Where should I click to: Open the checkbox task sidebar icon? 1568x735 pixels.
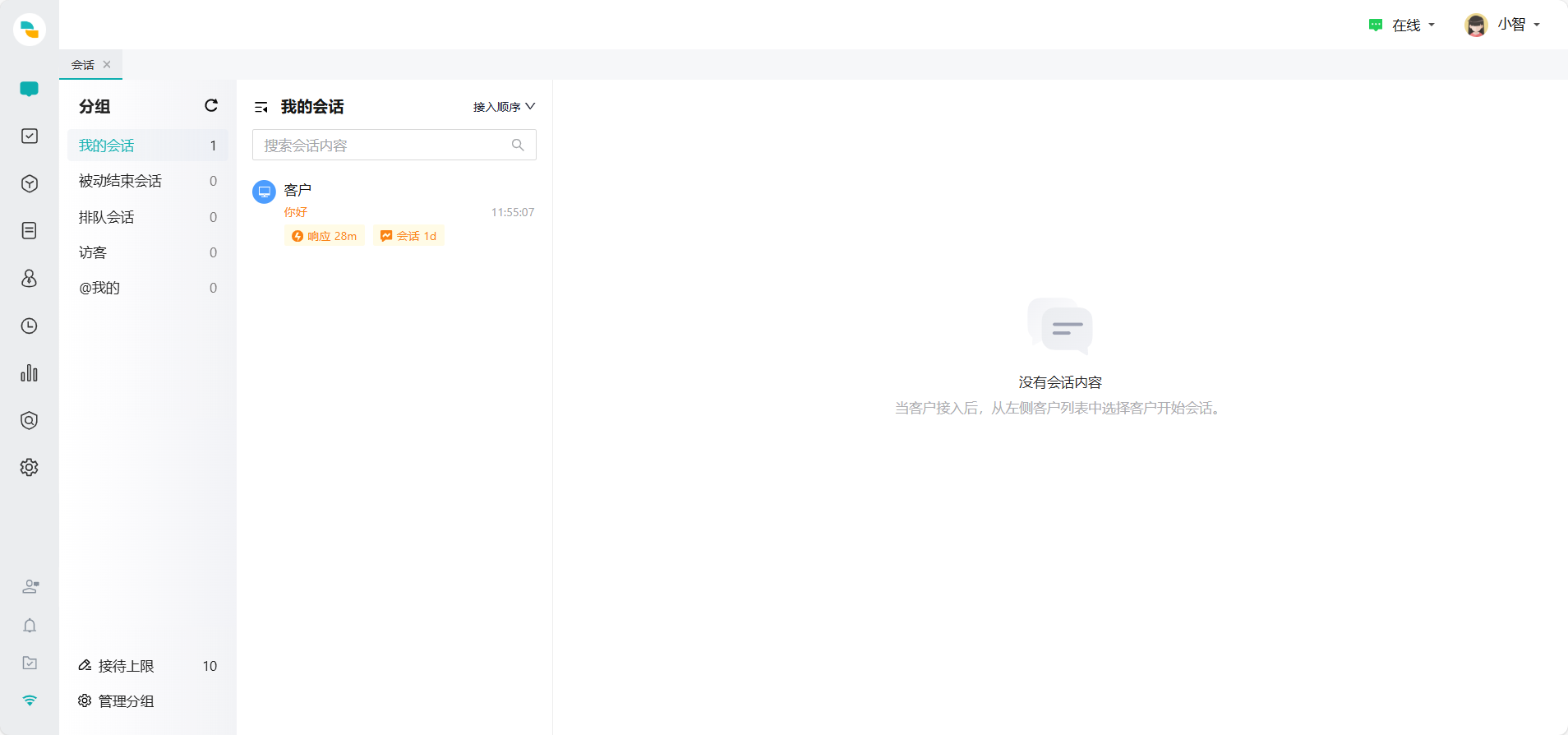30,136
